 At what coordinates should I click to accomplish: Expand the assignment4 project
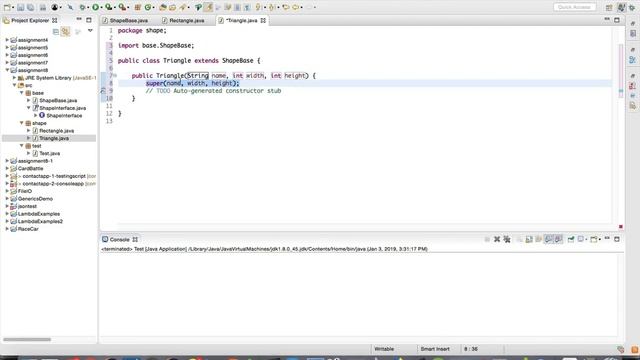[7, 40]
